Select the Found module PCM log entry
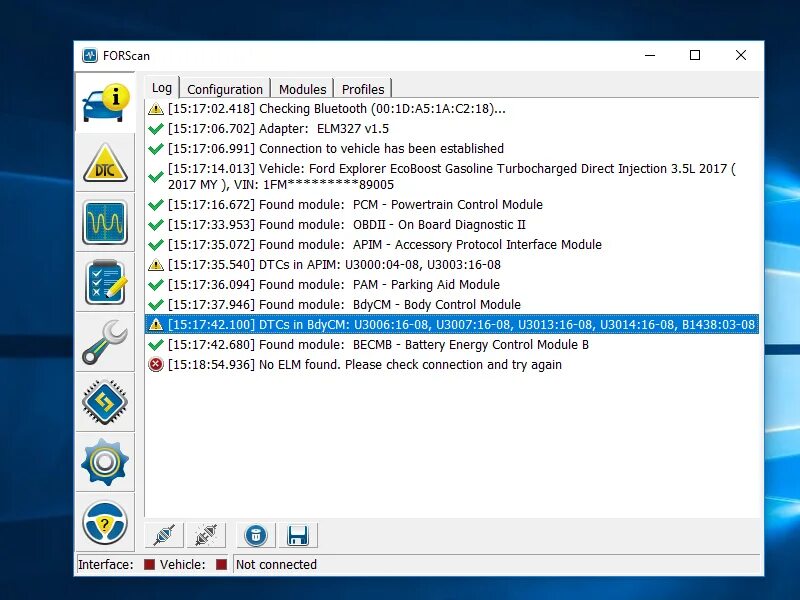The width and height of the screenshot is (800, 600). [x=452, y=205]
